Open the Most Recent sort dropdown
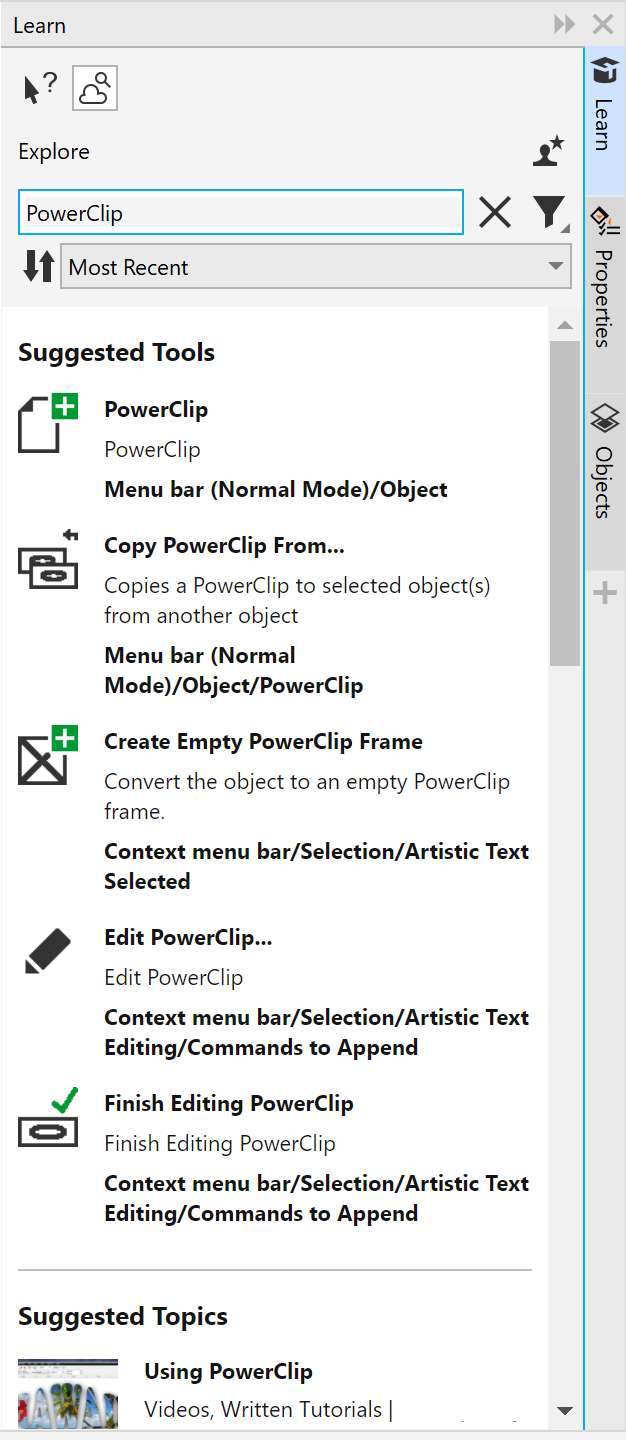626x1440 pixels. pos(315,267)
